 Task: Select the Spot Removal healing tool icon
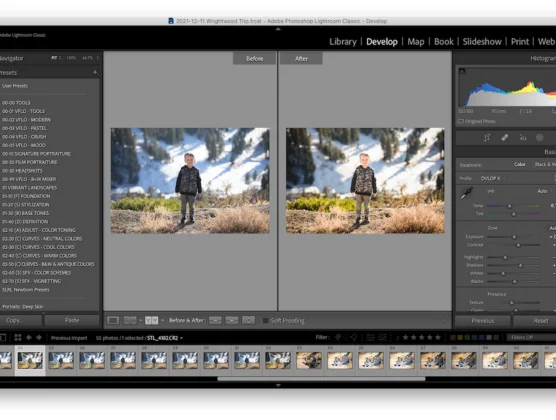tap(505, 138)
